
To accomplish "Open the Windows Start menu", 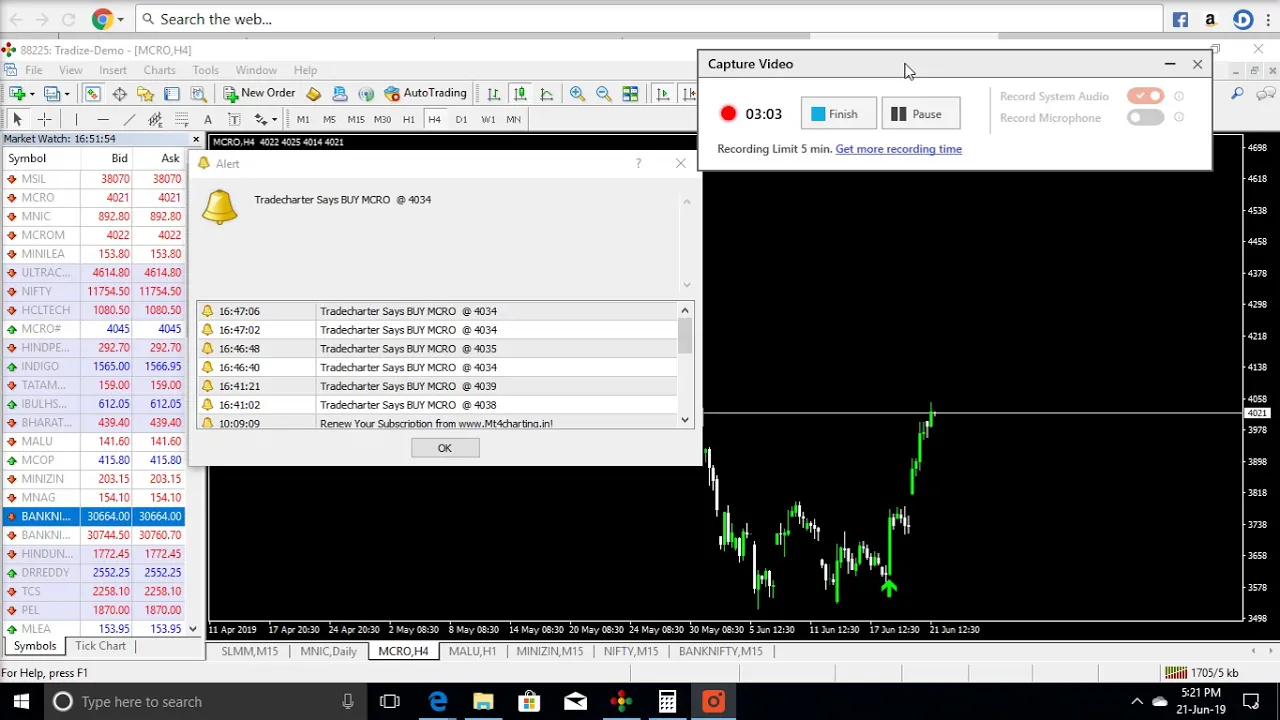I will pos(21,702).
